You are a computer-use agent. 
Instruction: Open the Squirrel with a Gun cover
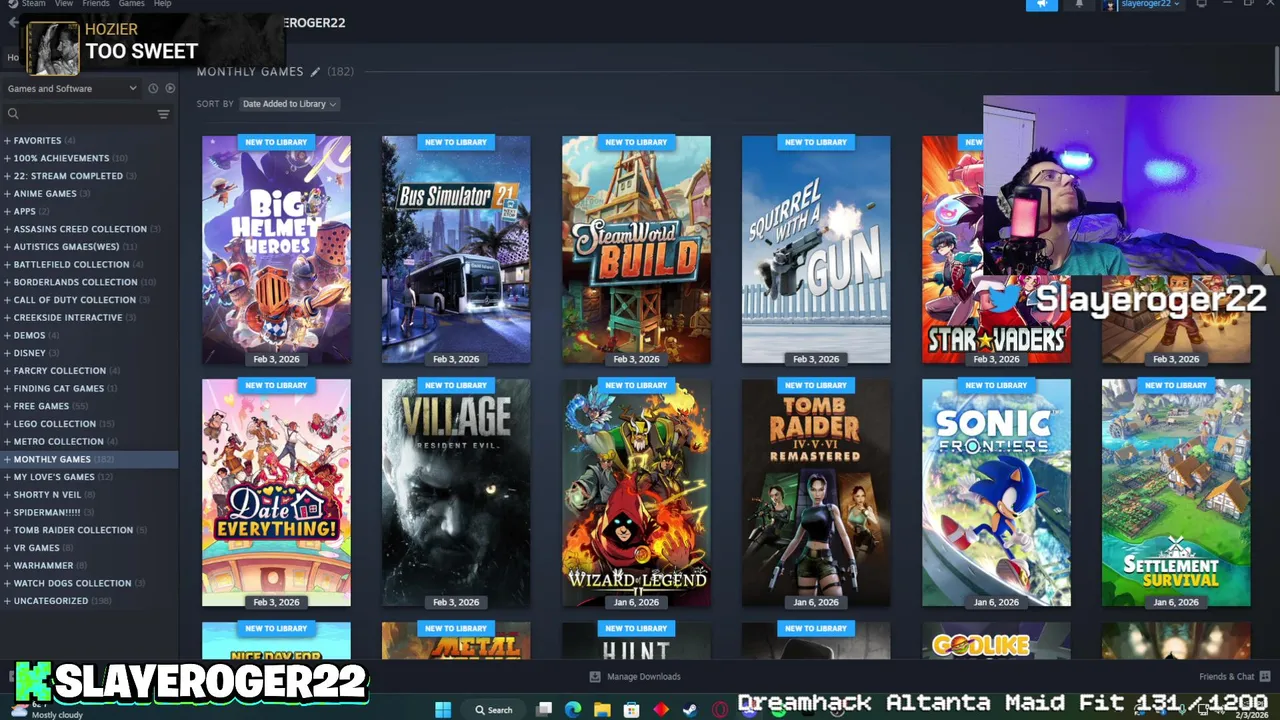[816, 250]
